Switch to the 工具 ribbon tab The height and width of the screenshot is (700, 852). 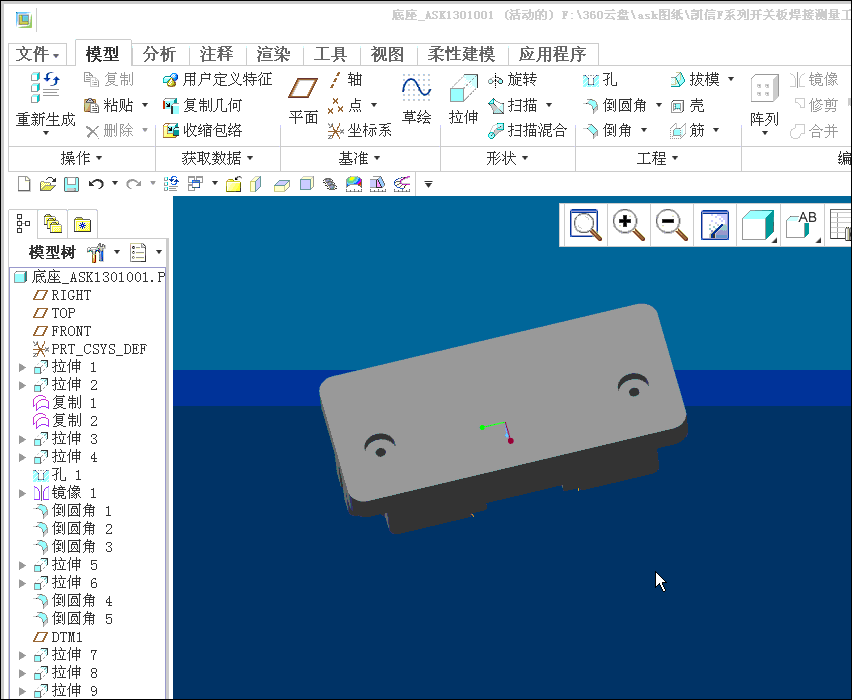(330, 54)
